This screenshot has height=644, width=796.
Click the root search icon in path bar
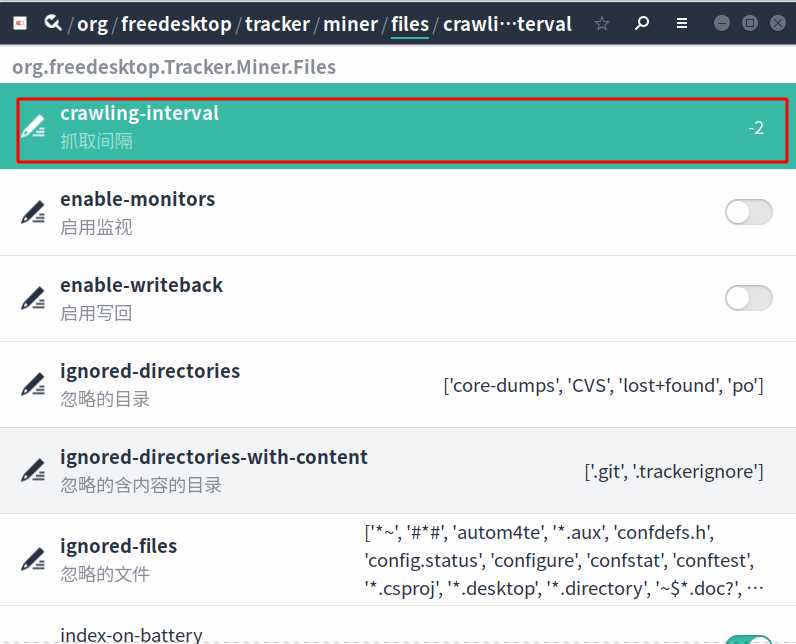point(53,23)
